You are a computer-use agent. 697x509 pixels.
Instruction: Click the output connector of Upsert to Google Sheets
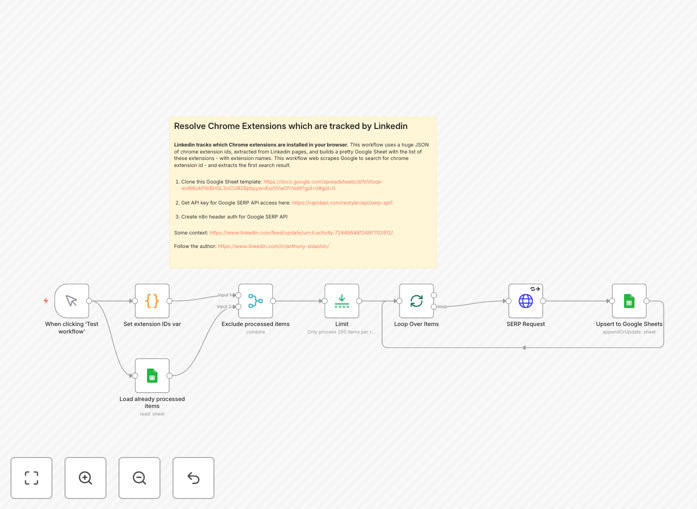[646, 301]
